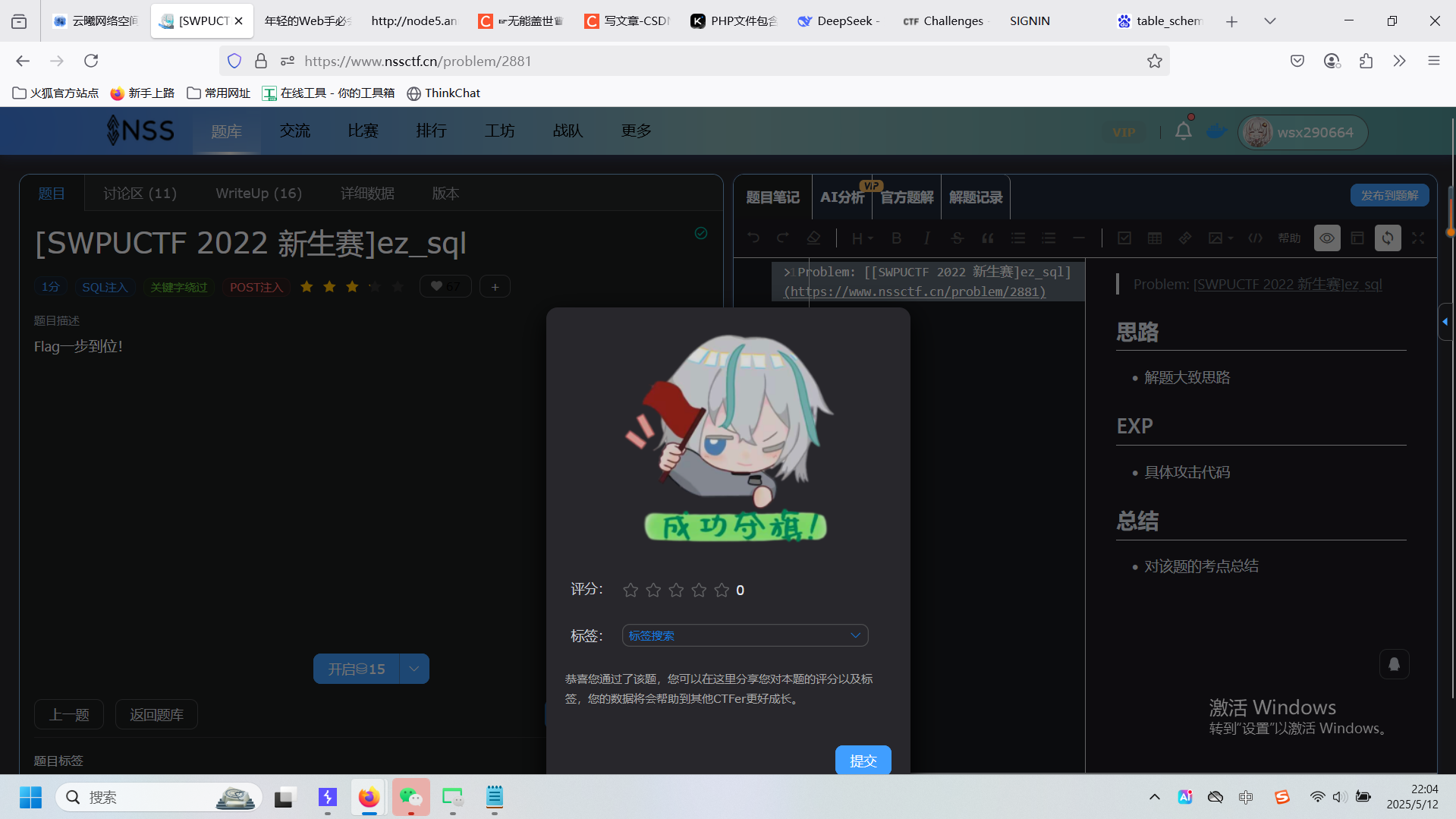The height and width of the screenshot is (819, 1456).
Task: Reload the page in browser
Action: click(x=91, y=61)
